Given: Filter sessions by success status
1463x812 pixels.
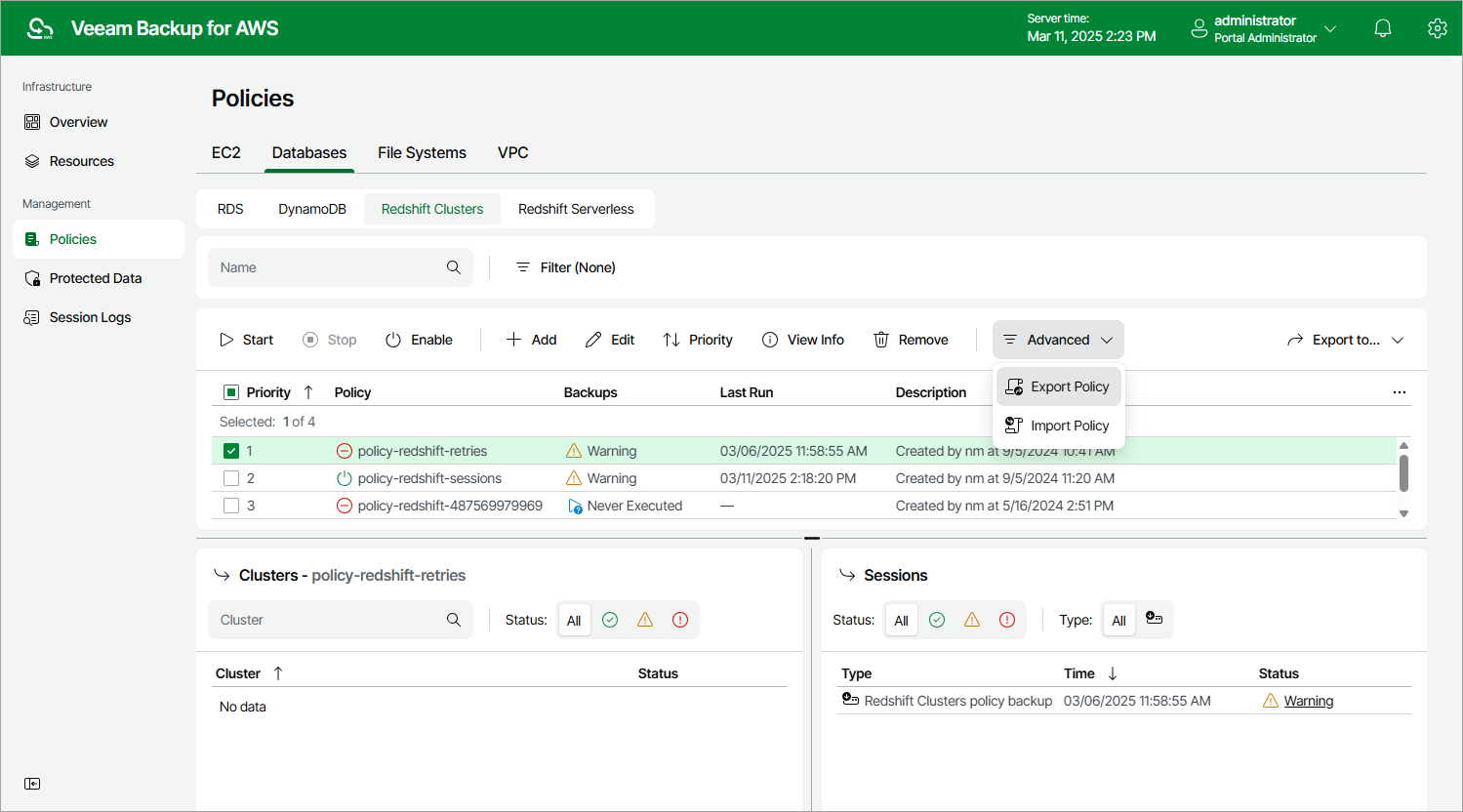Looking at the screenshot, I should tap(937, 620).
